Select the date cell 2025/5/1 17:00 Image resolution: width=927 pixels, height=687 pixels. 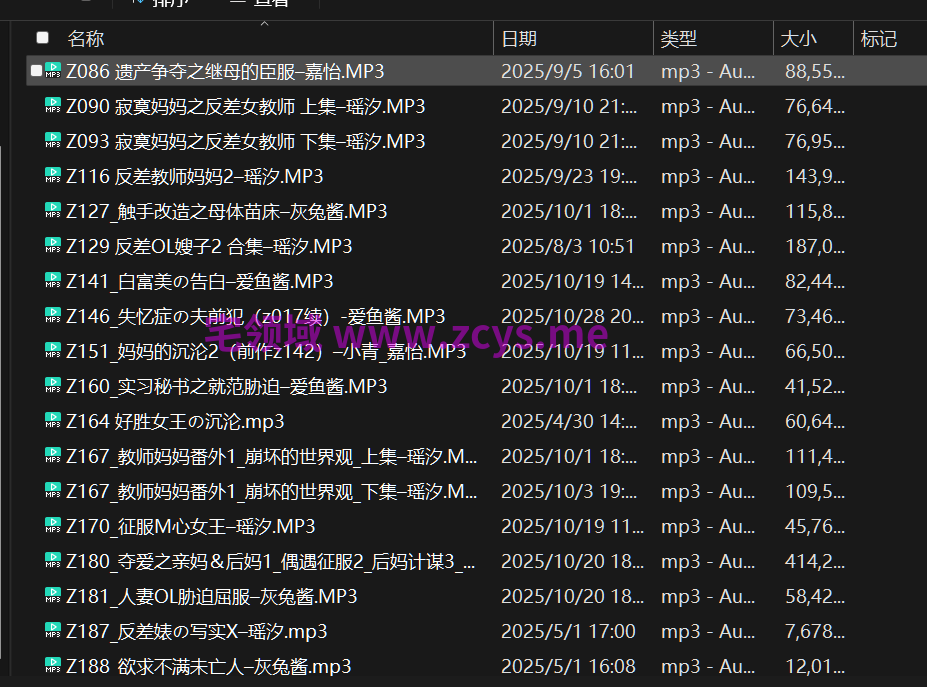pos(568,631)
